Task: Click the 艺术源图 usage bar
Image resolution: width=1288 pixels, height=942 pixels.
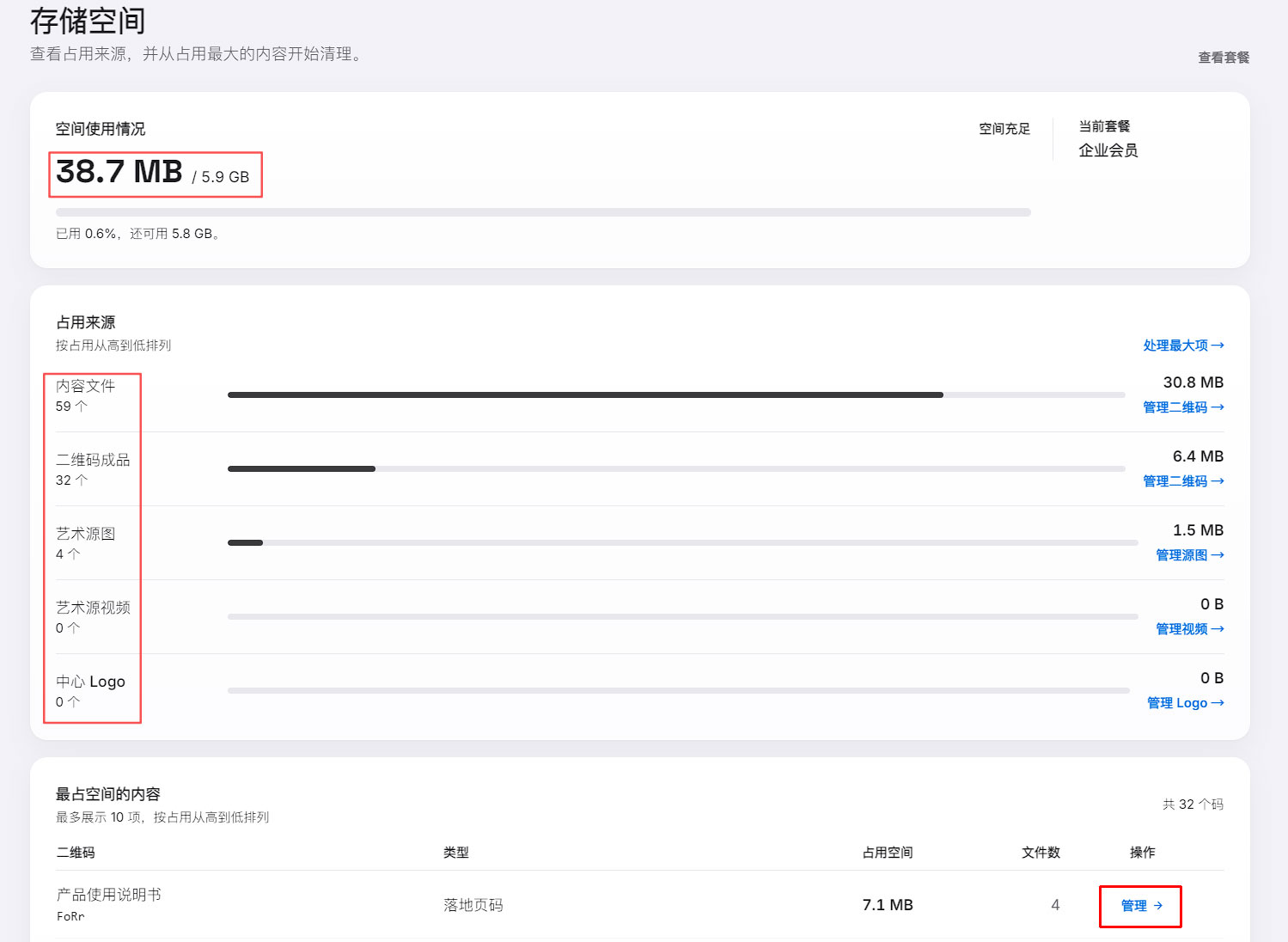Action: tap(683, 543)
